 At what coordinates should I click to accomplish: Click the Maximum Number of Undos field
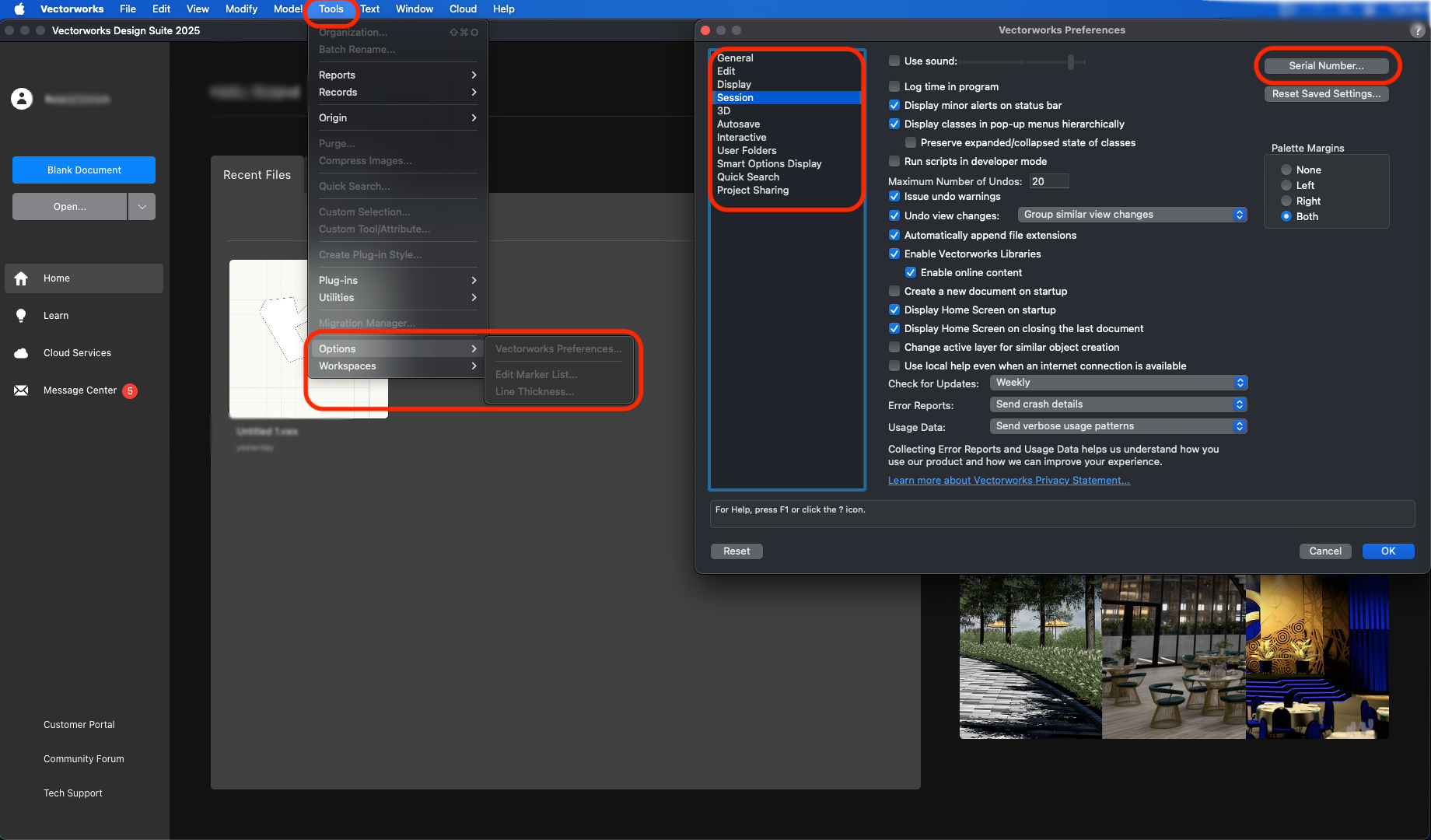1048,182
